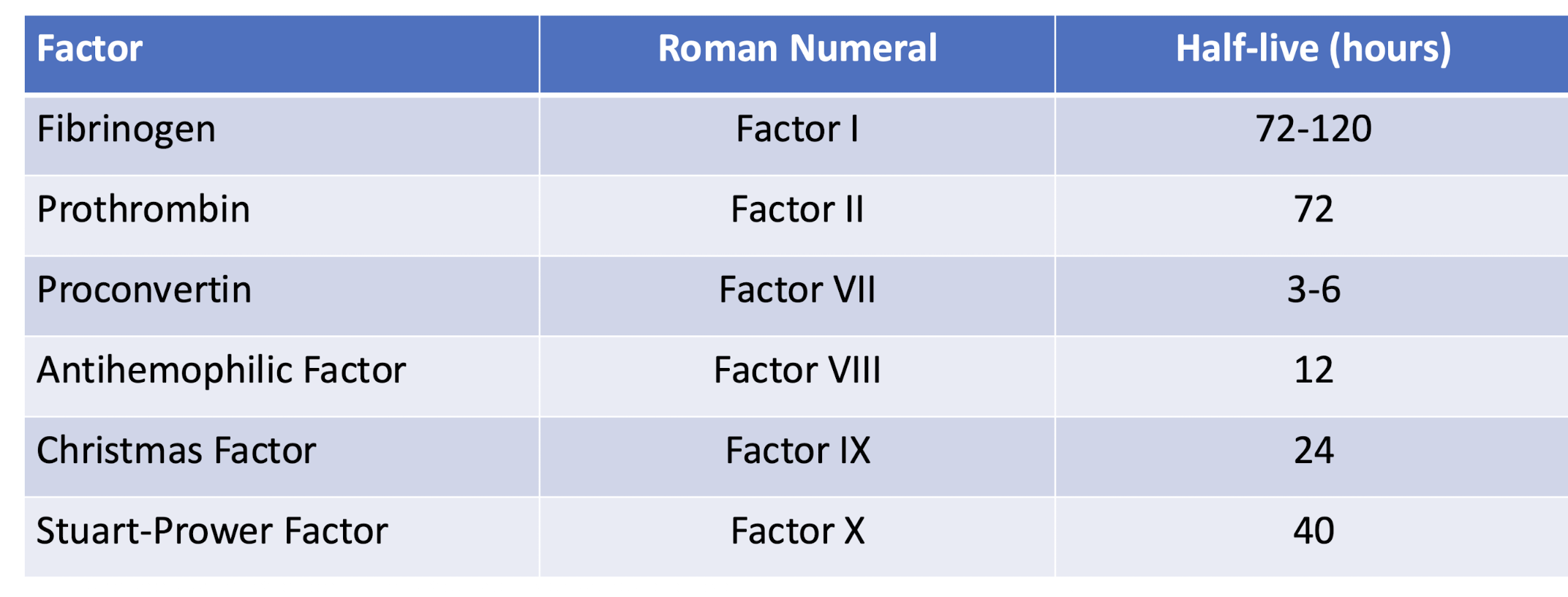The image size is (1568, 597).
Task: Click the Half-live (hours) header
Action: coord(1313,50)
